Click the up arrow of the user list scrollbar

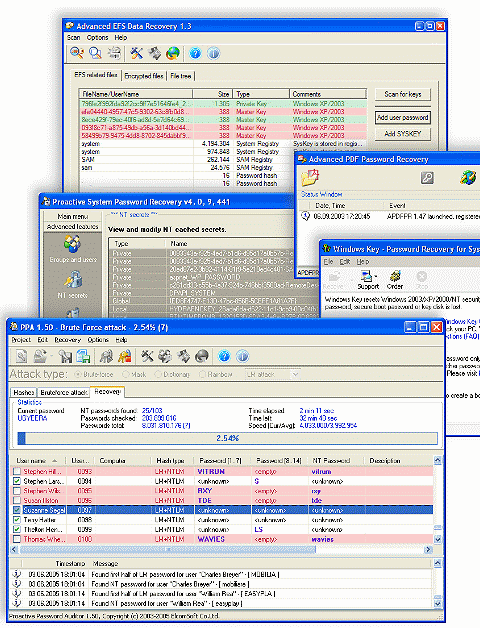(x=438, y=461)
